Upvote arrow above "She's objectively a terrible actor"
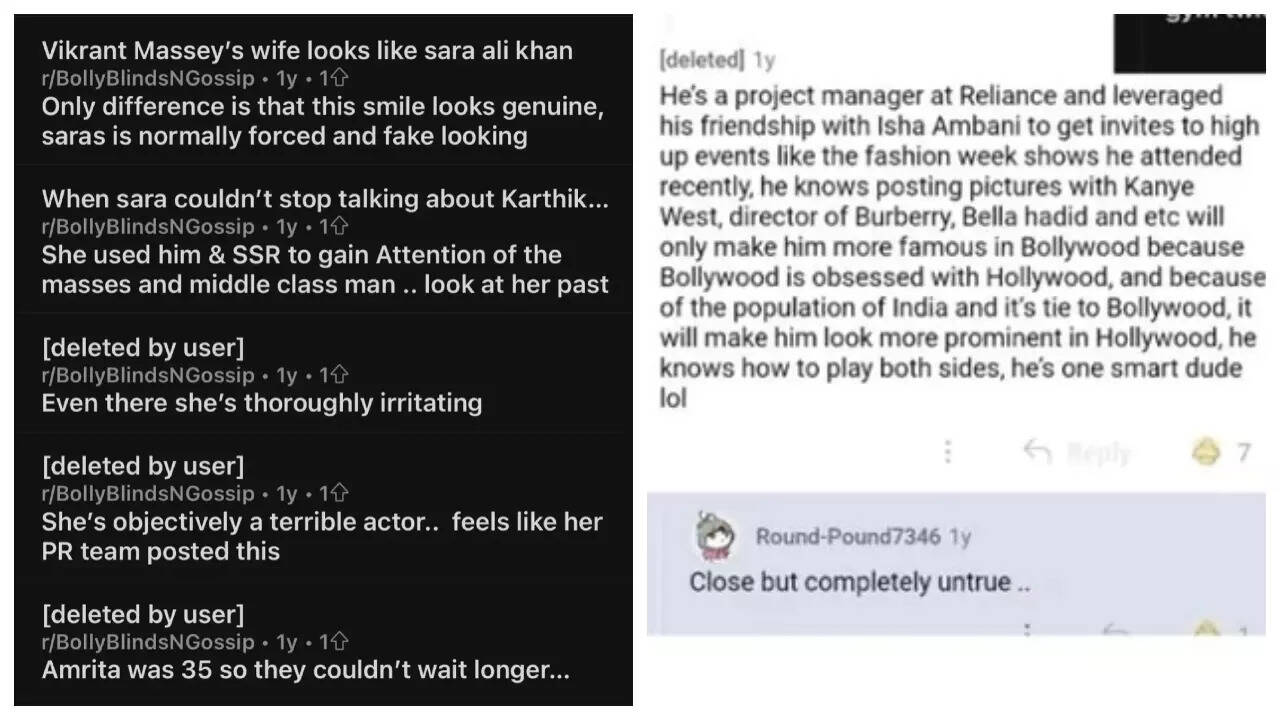Image resolution: width=1280 pixels, height=720 pixels. [339, 493]
